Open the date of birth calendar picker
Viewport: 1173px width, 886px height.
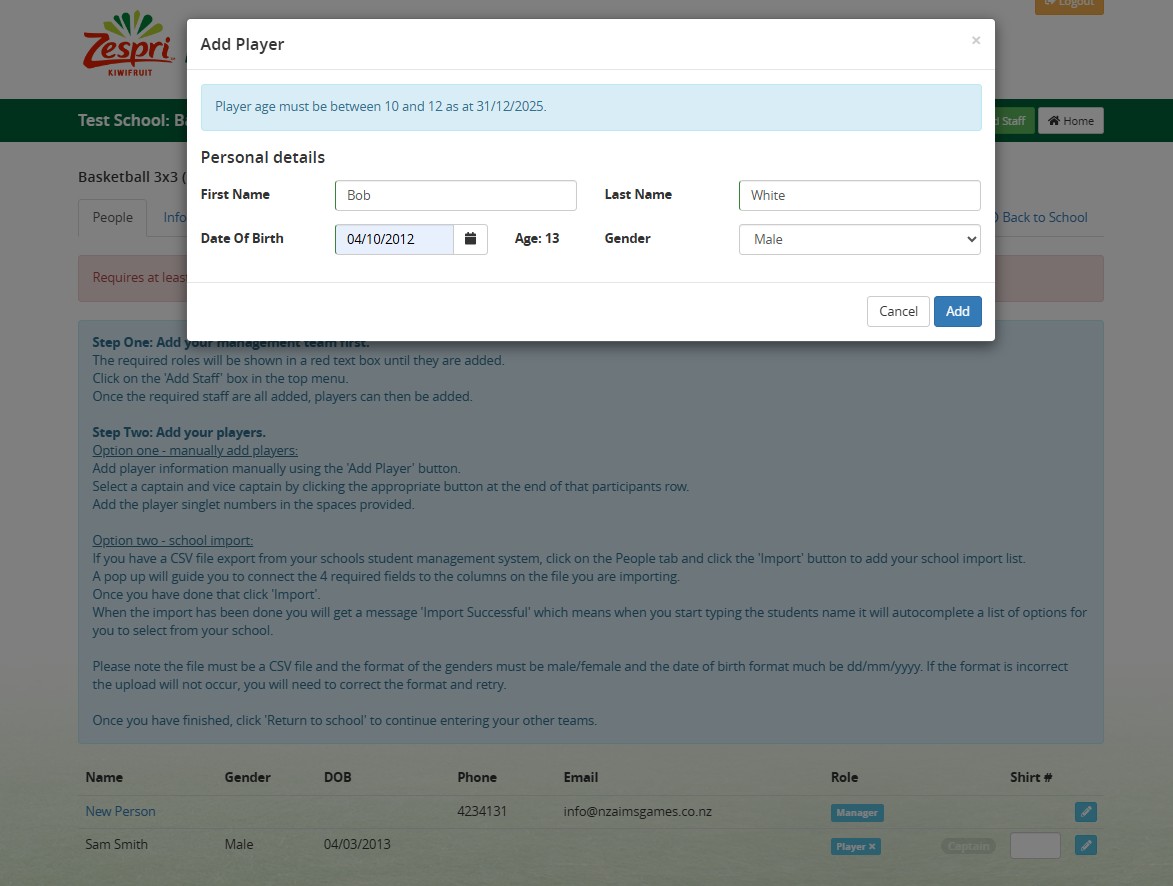coord(470,239)
